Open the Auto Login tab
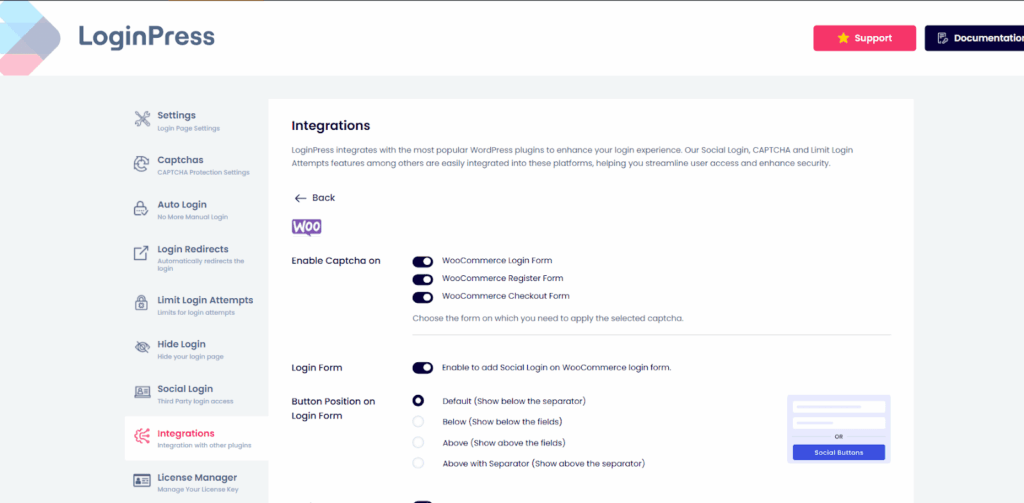The height and width of the screenshot is (503, 1024). [x=196, y=210]
